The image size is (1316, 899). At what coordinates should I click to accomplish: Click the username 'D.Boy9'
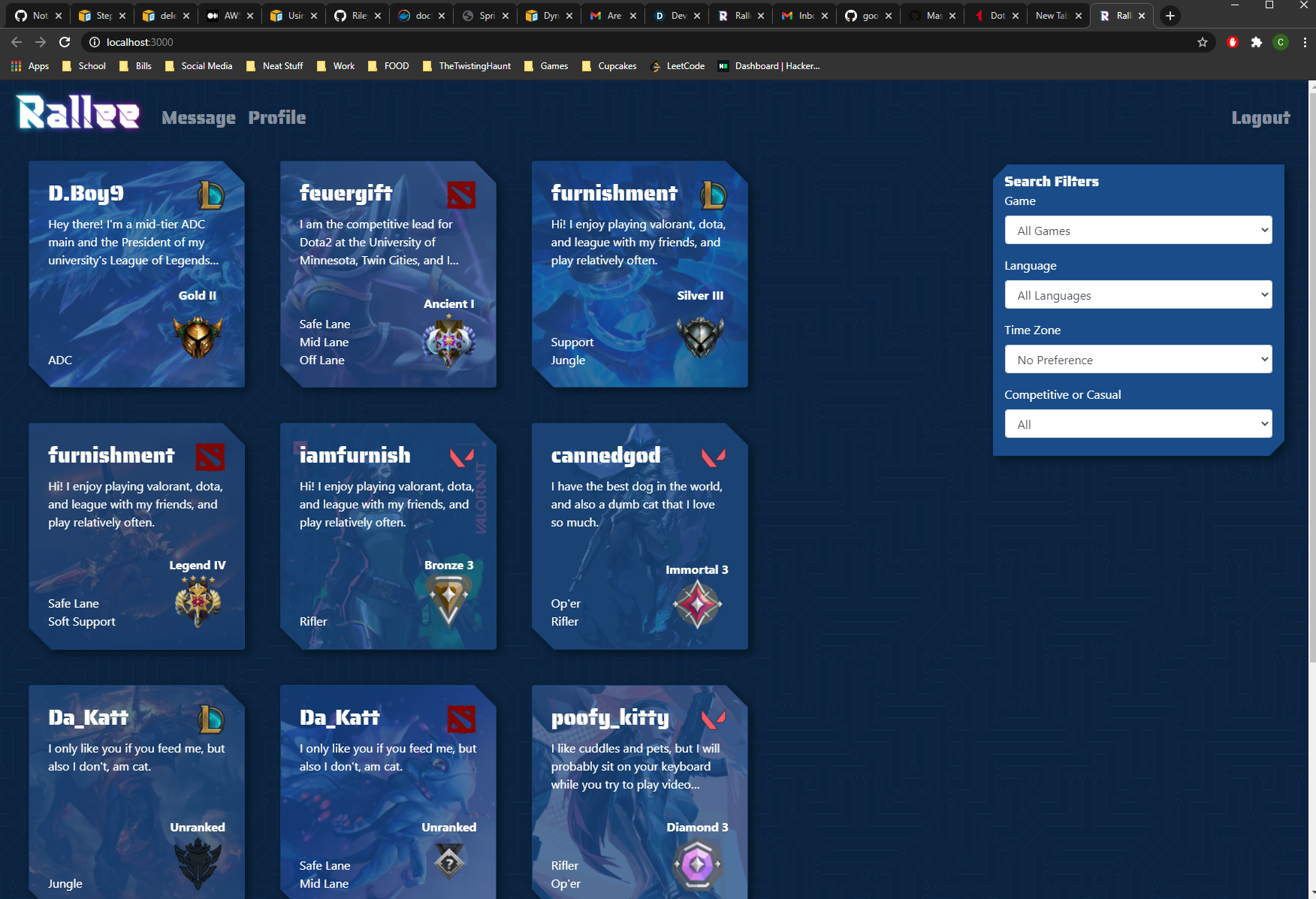point(86,194)
